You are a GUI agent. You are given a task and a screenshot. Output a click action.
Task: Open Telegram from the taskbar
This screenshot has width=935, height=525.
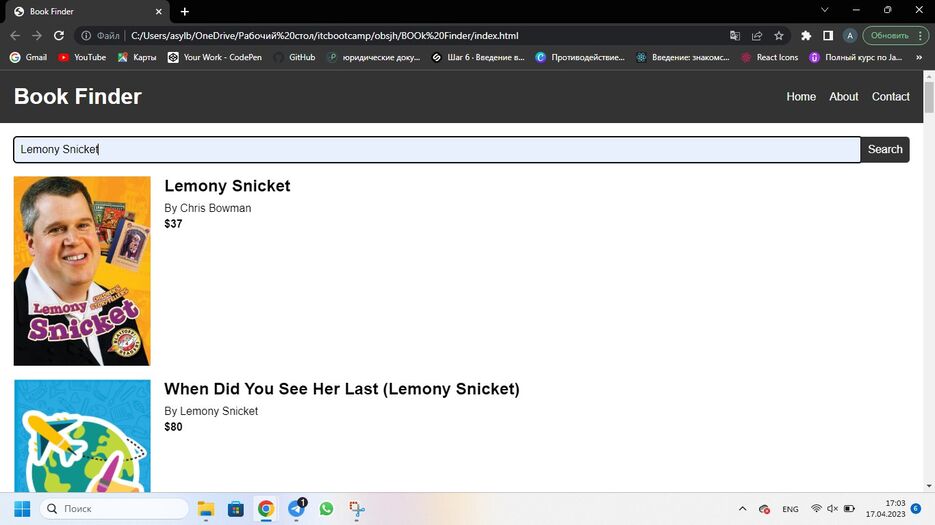tap(296, 509)
